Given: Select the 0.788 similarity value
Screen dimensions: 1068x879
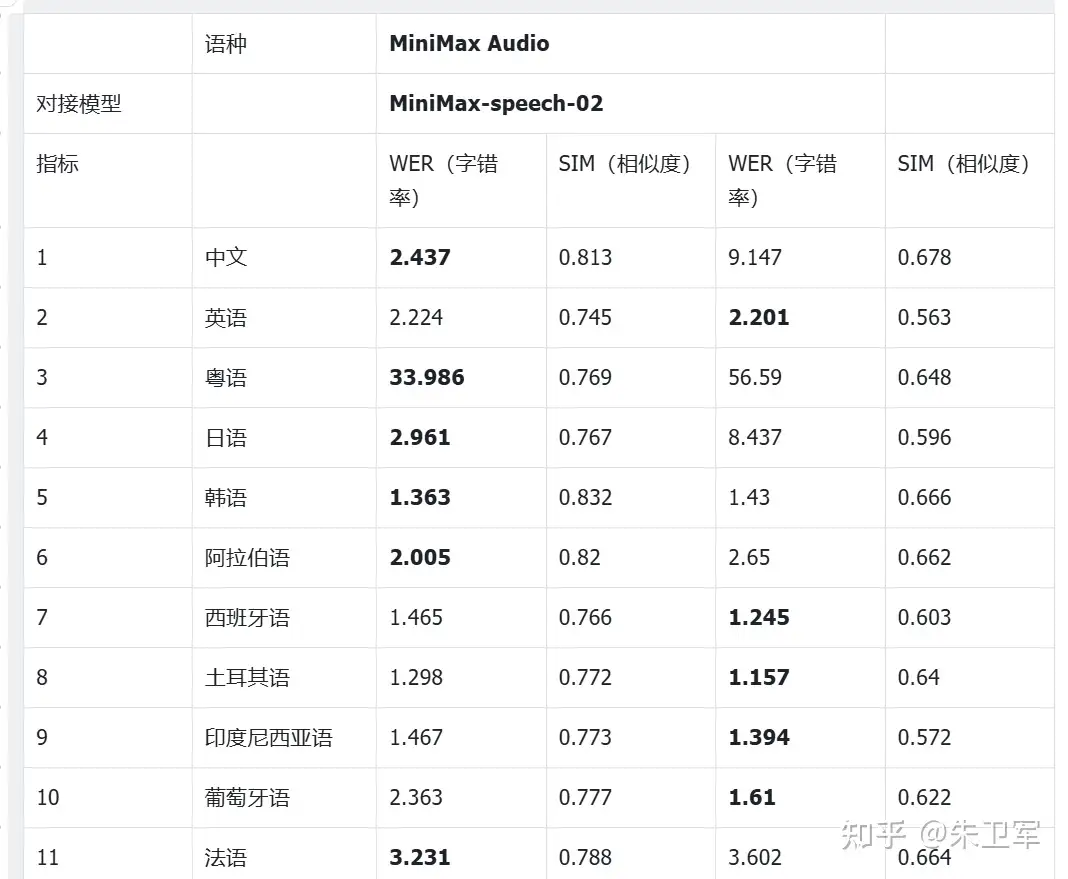Looking at the screenshot, I should [585, 857].
